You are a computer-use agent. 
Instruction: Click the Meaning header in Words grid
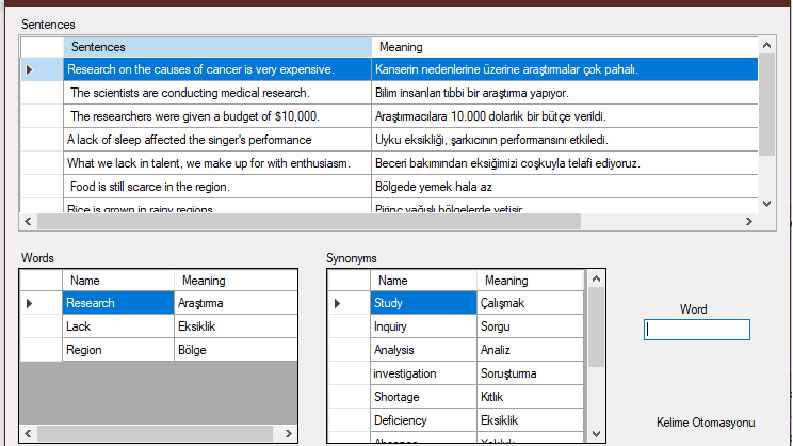coord(236,281)
